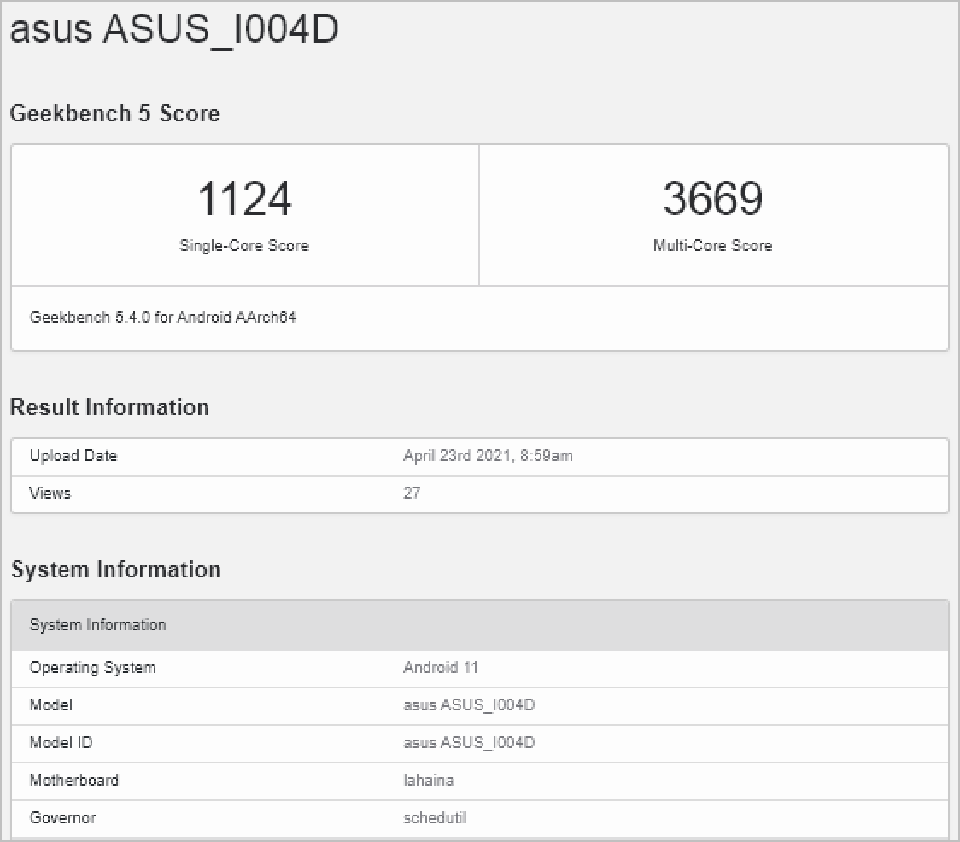Select the Model row label
The width and height of the screenshot is (960, 842).
click(x=51, y=705)
